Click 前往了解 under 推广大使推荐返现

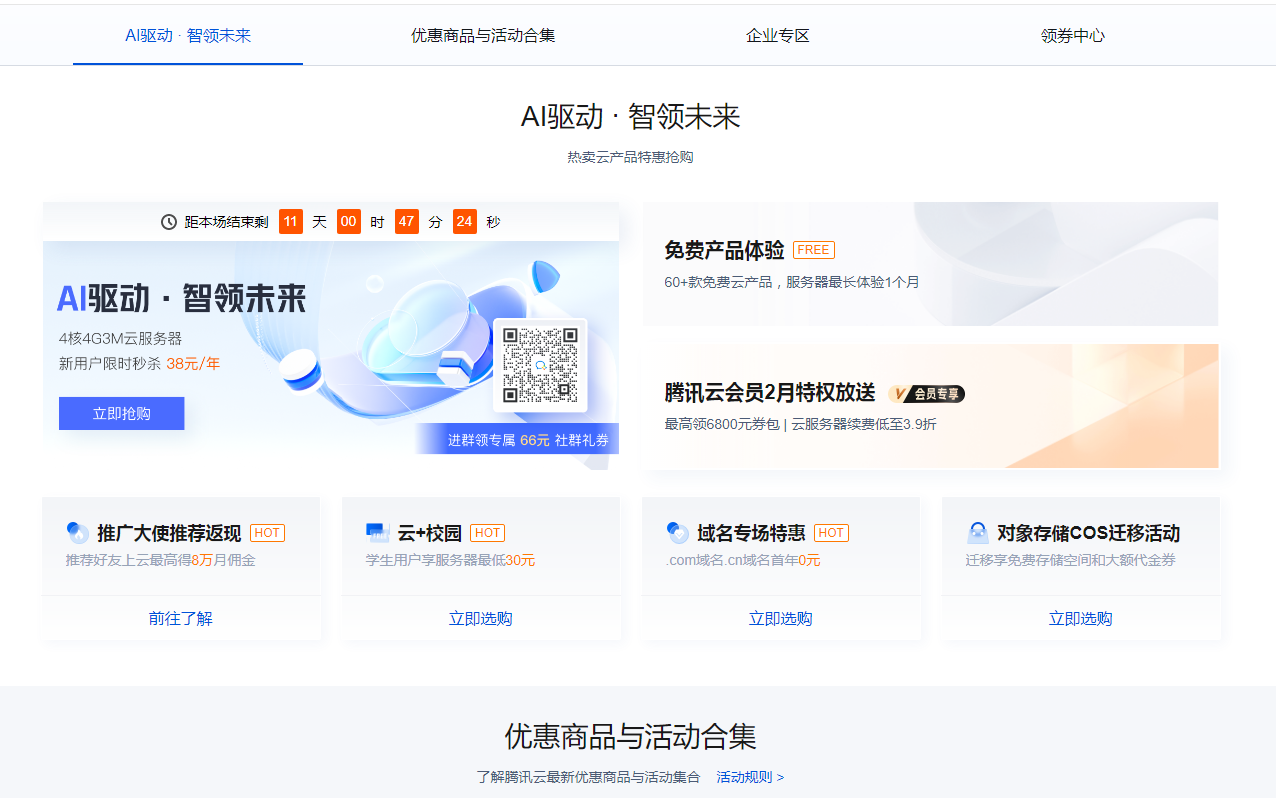click(x=181, y=619)
